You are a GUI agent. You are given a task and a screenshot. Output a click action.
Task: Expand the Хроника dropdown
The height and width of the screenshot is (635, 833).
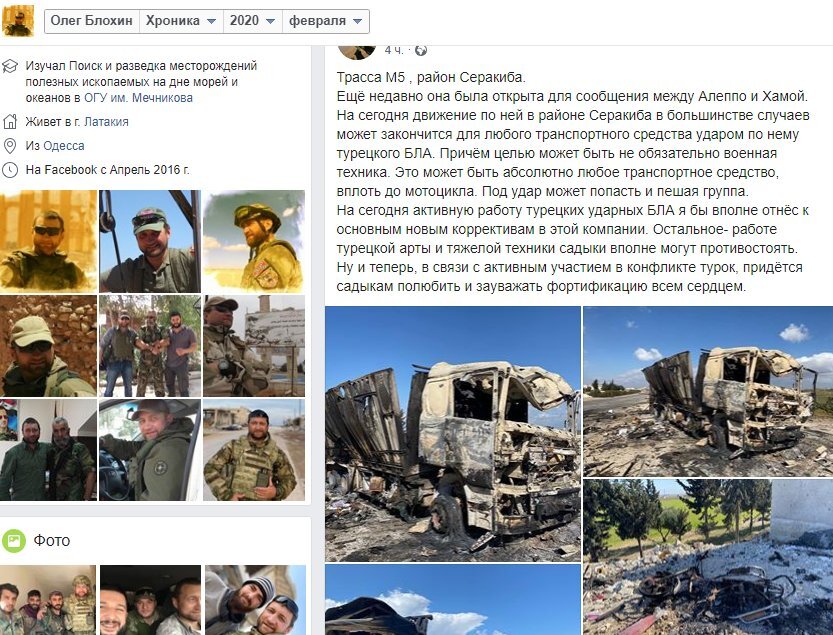click(181, 21)
